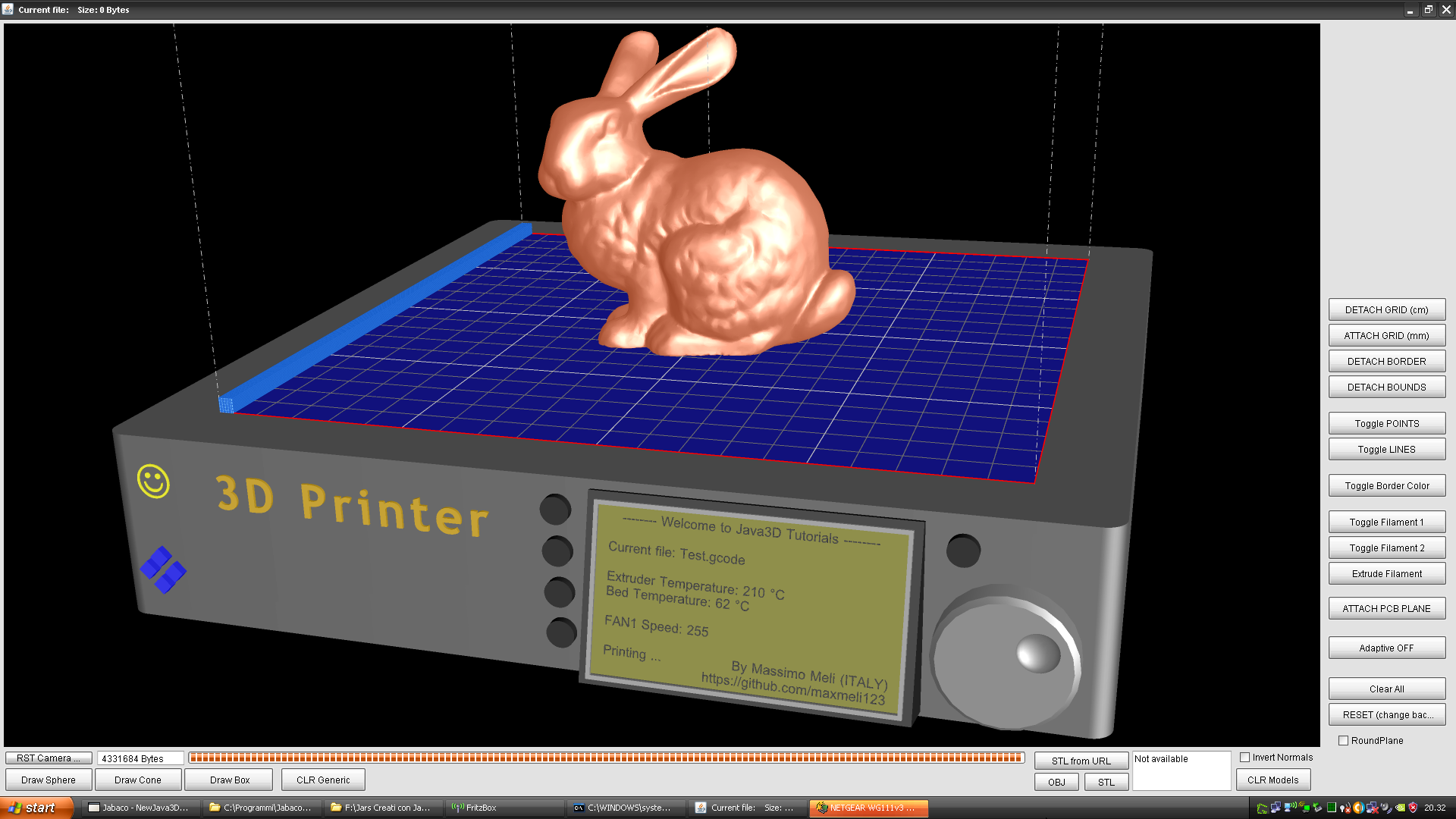This screenshot has width=1456, height=819.
Task: Open the Windows Start button
Action: [36, 808]
